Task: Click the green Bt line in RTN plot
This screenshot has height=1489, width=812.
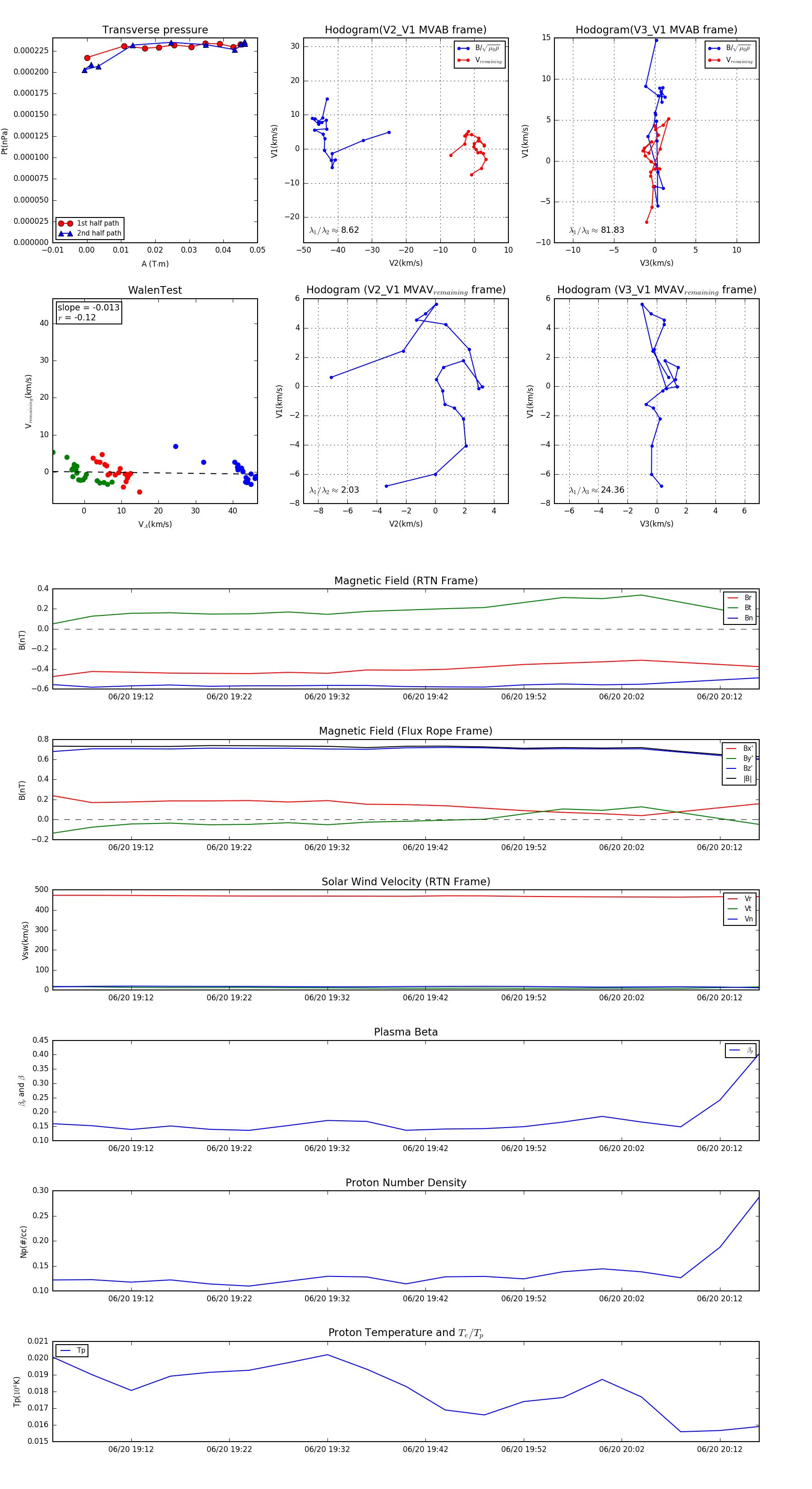Action: 406,610
